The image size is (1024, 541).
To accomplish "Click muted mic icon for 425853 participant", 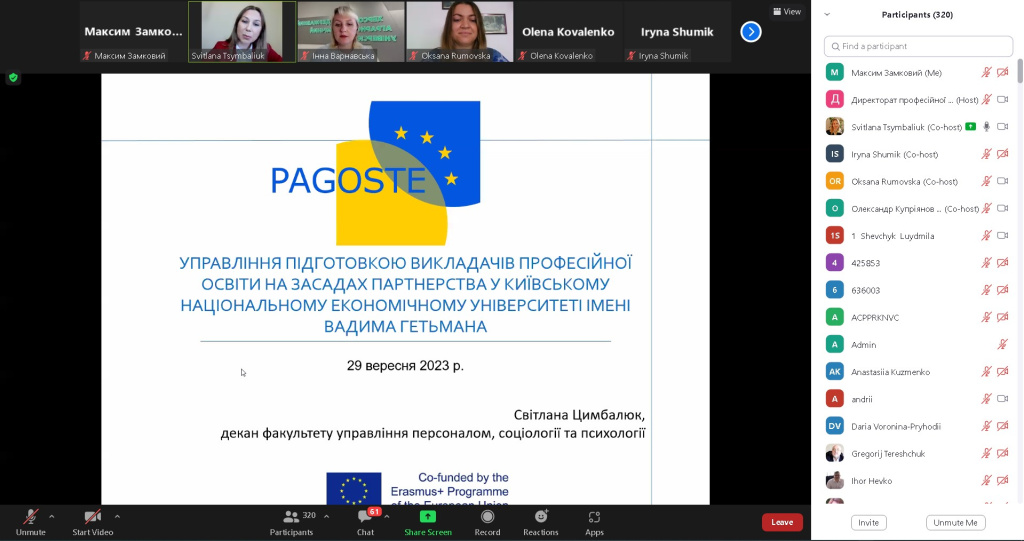I will click(x=987, y=263).
